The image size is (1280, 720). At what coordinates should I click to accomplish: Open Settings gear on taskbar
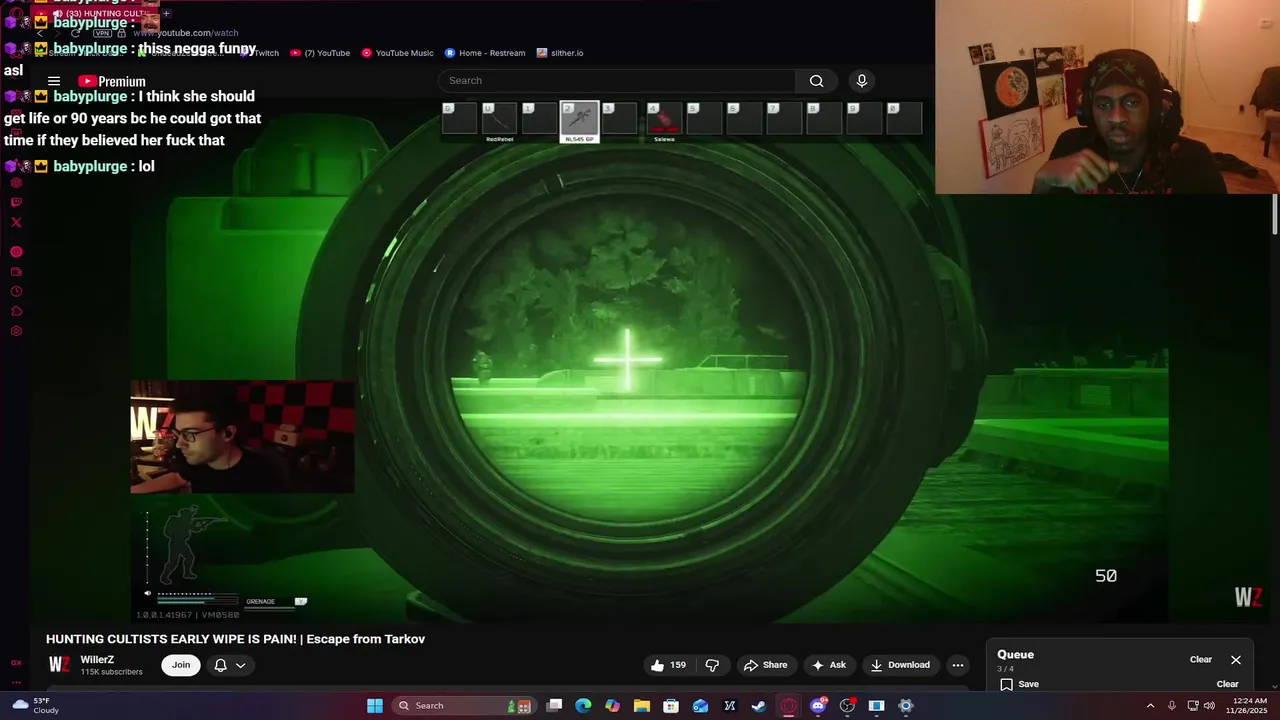click(x=906, y=706)
